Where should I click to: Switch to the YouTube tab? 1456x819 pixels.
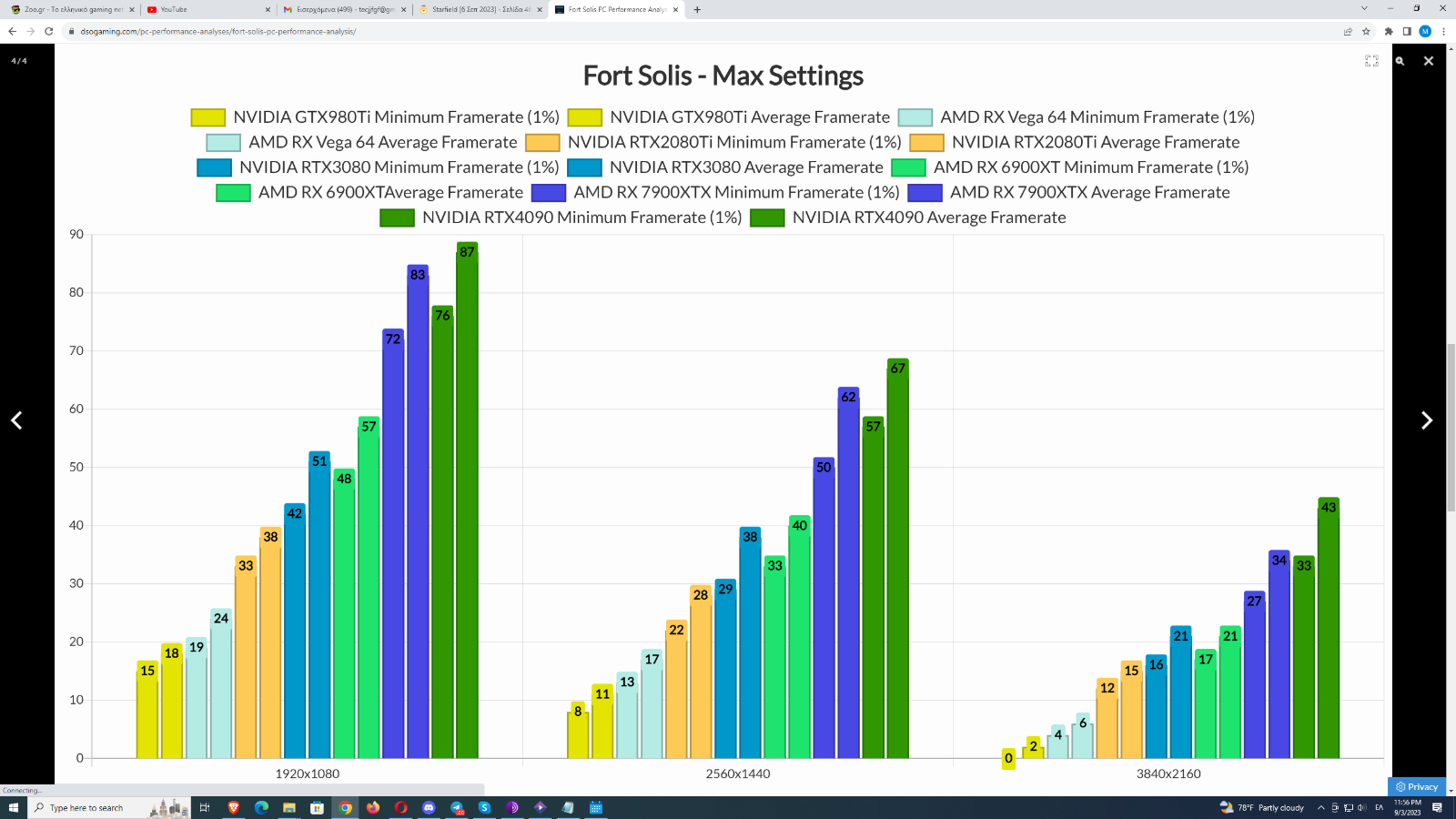[x=208, y=10]
